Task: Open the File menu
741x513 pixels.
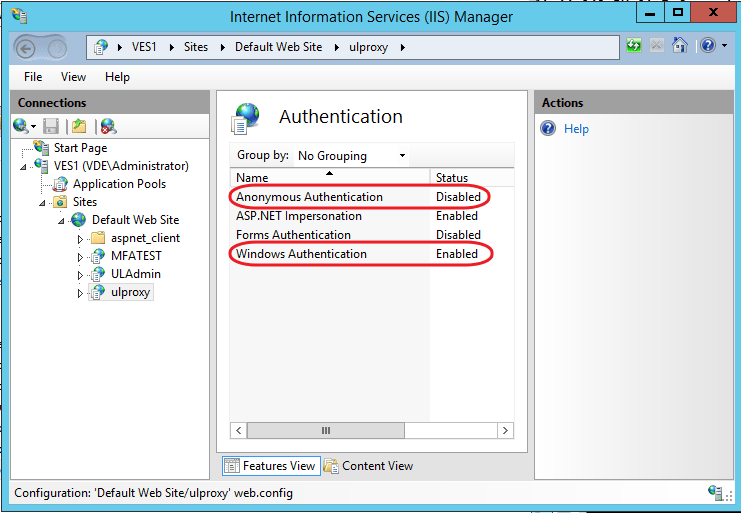Action: (33, 77)
